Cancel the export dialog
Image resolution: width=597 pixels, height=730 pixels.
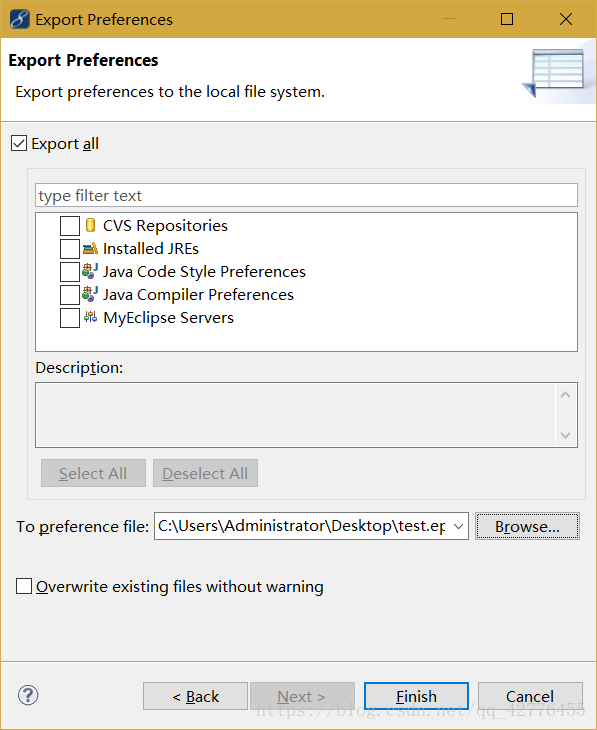[530, 696]
